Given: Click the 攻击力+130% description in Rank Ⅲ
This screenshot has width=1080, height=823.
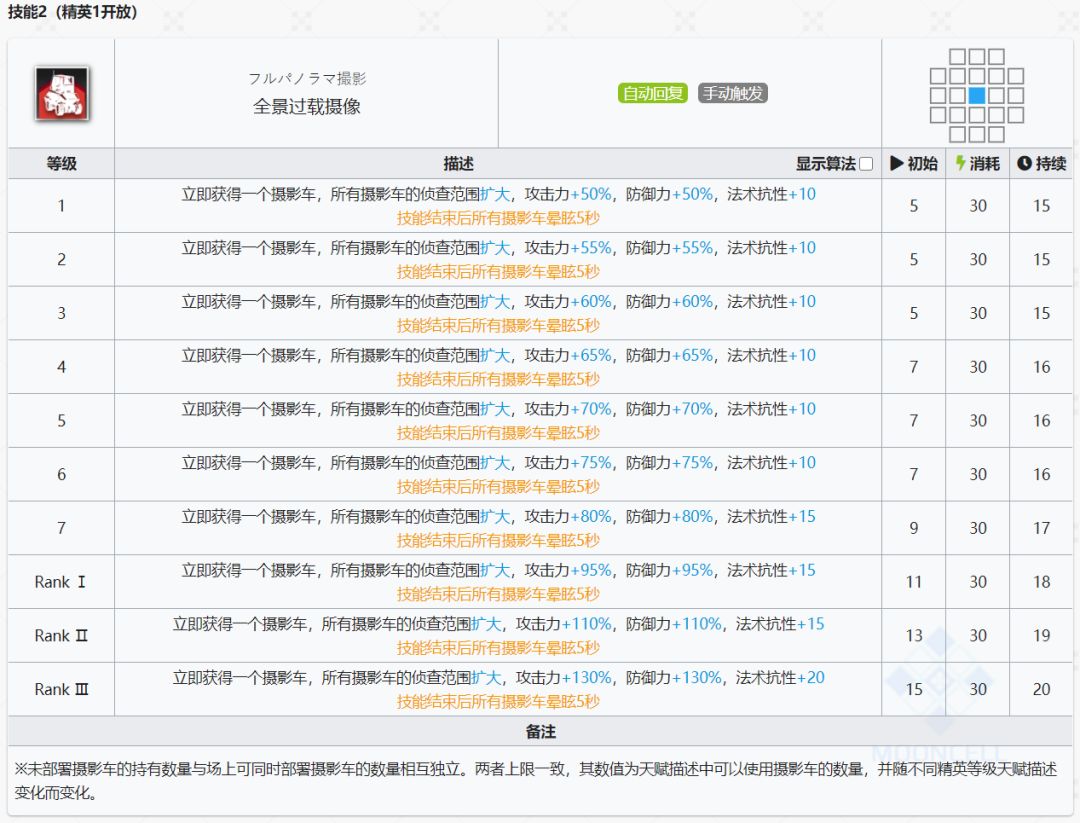Looking at the screenshot, I should click(x=563, y=678).
